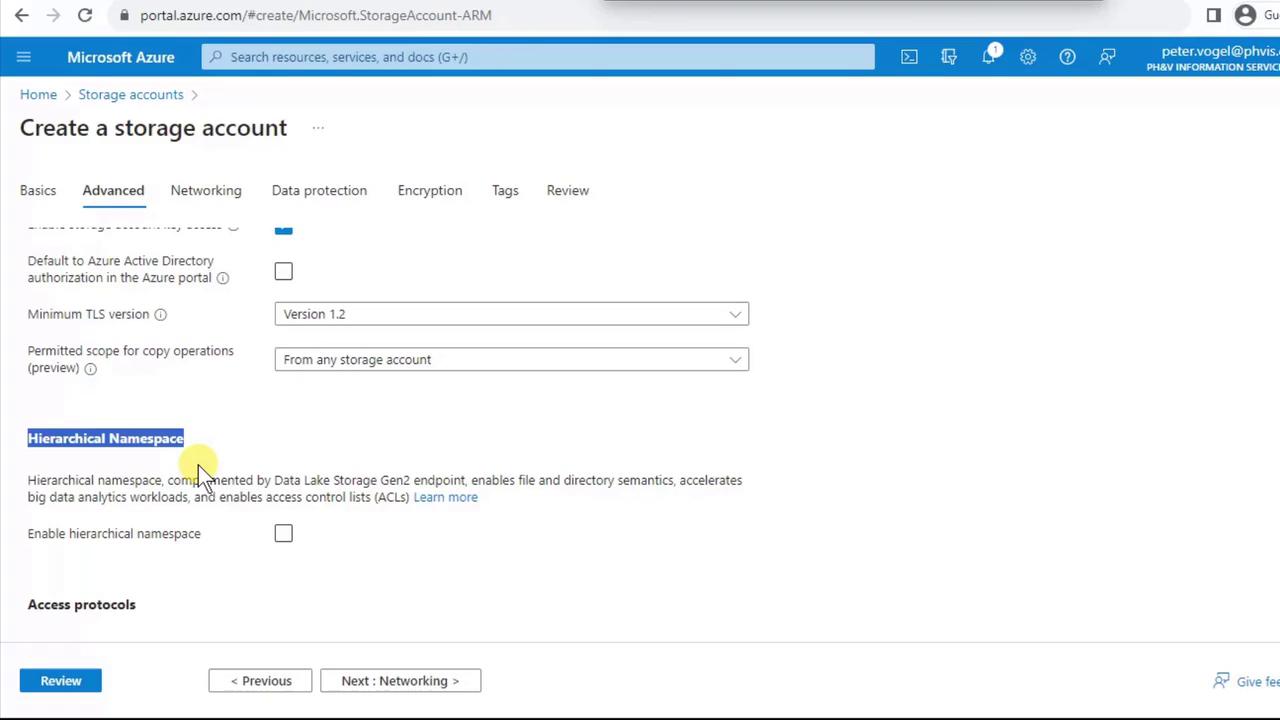Open the browser side panel icon
This screenshot has height=720, width=1280.
pos(1214,15)
